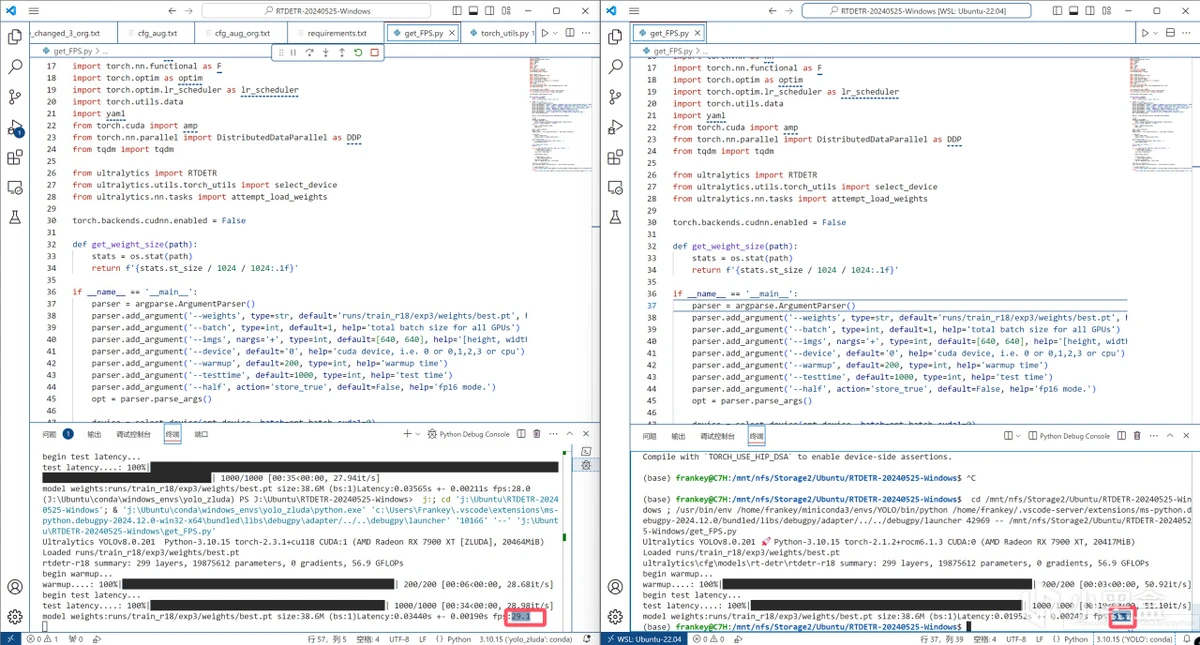Select the cfg_aug.txt editor tab
This screenshot has width=1200, height=645.
[155, 33]
